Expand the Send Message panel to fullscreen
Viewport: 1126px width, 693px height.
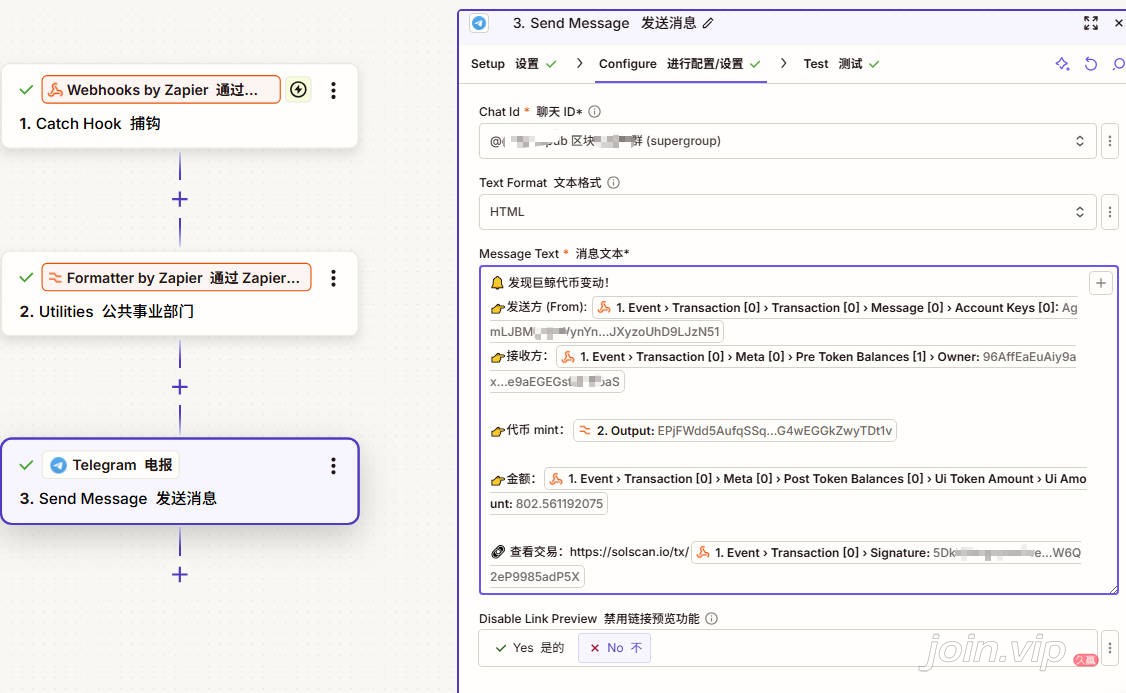(x=1091, y=23)
